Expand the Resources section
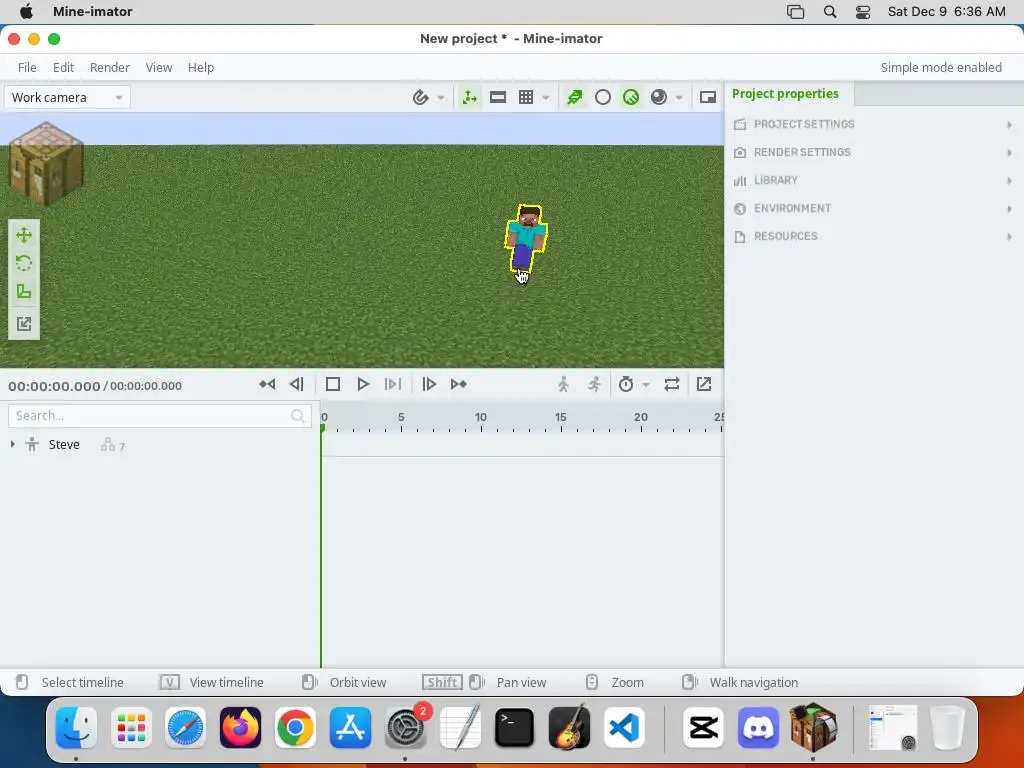 click(874, 236)
